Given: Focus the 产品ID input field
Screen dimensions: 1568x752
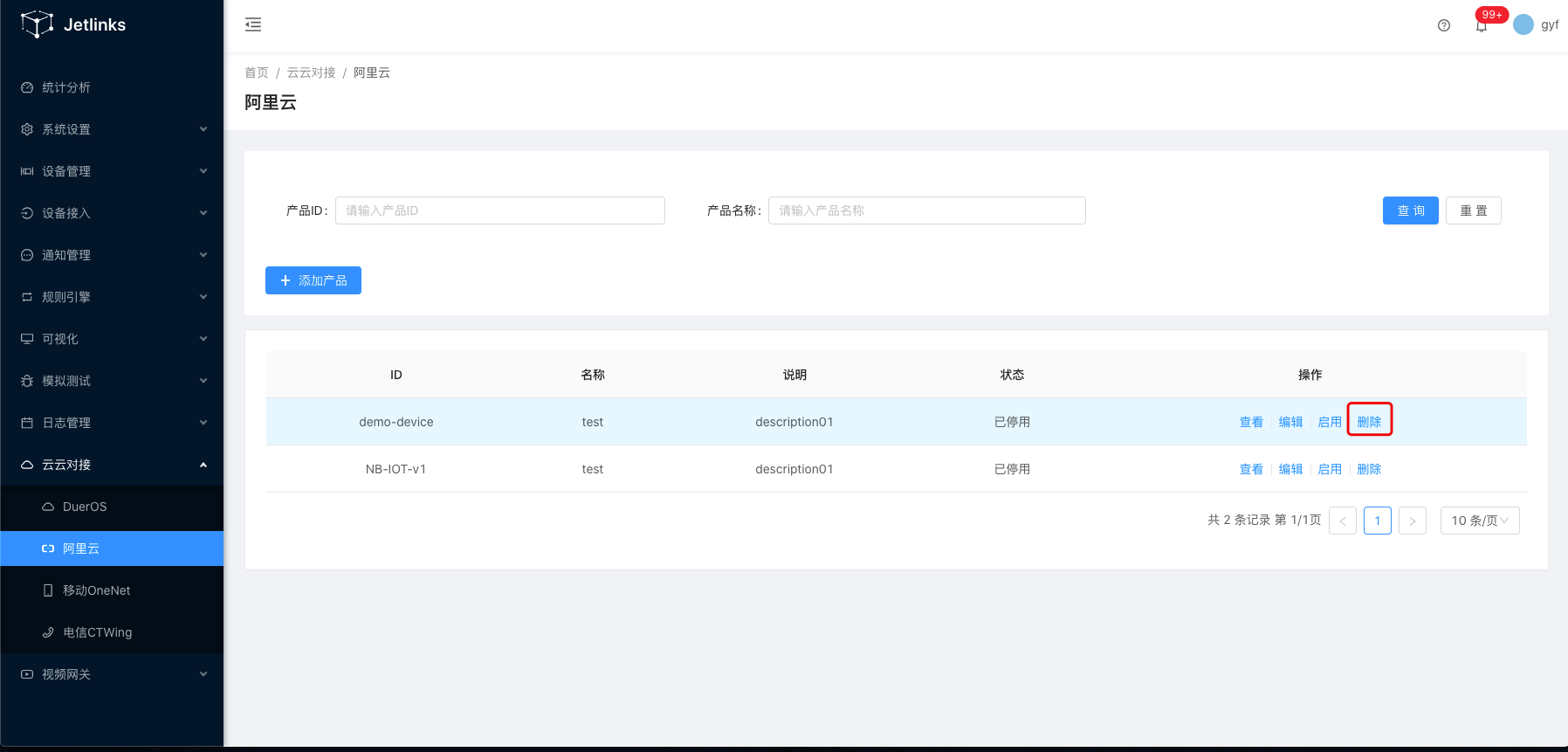Looking at the screenshot, I should point(499,210).
